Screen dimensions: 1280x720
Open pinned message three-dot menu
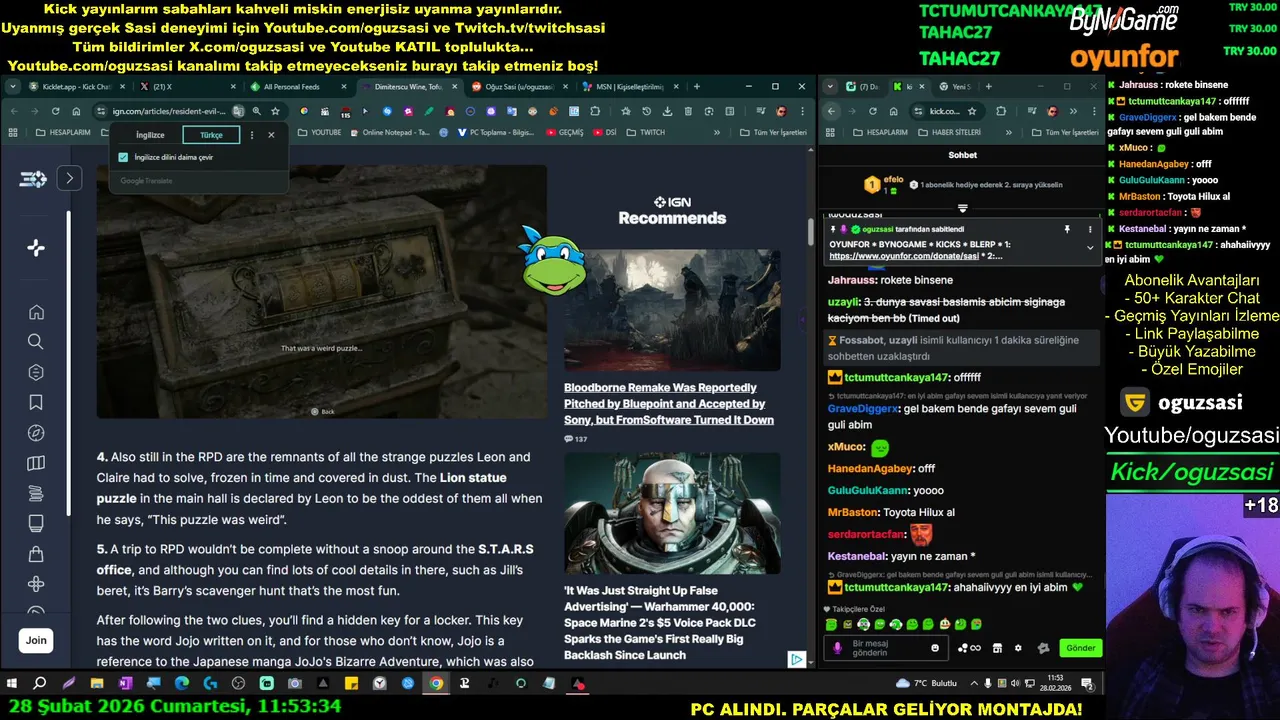point(1090,229)
